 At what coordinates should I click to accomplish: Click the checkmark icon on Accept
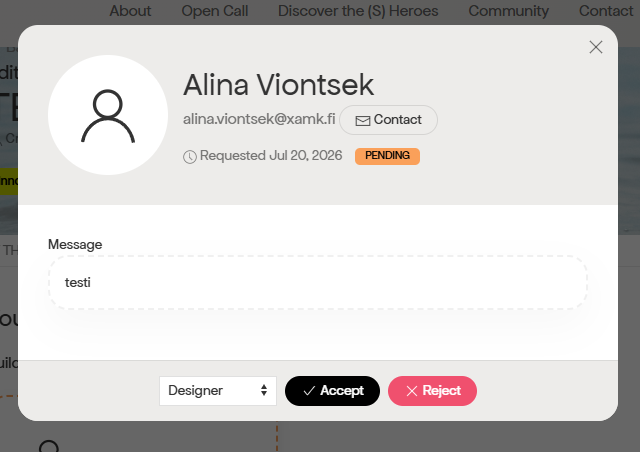pos(309,391)
